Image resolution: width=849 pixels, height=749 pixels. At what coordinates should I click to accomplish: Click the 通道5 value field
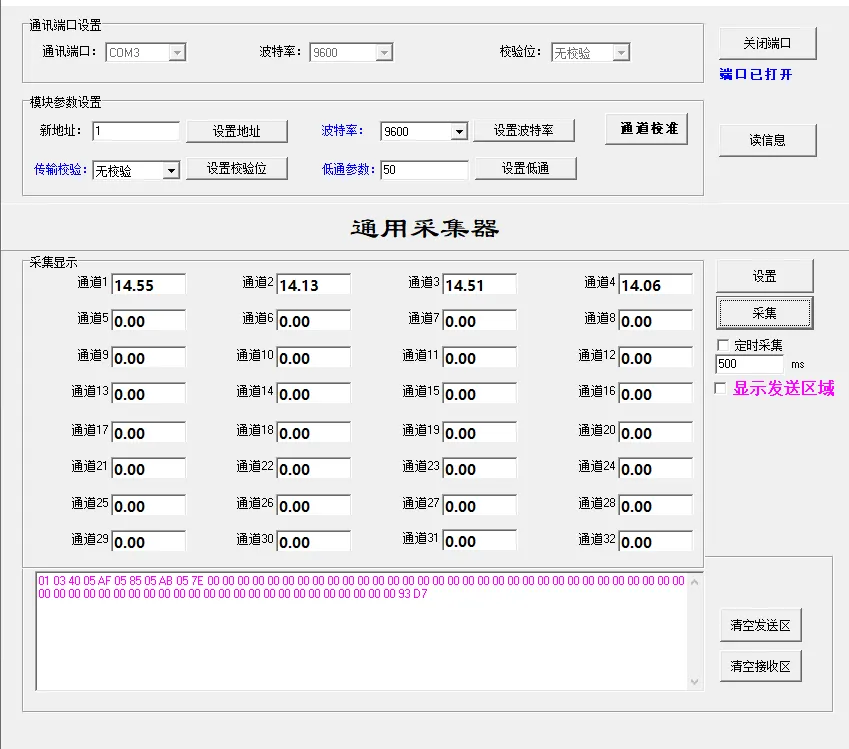point(148,321)
